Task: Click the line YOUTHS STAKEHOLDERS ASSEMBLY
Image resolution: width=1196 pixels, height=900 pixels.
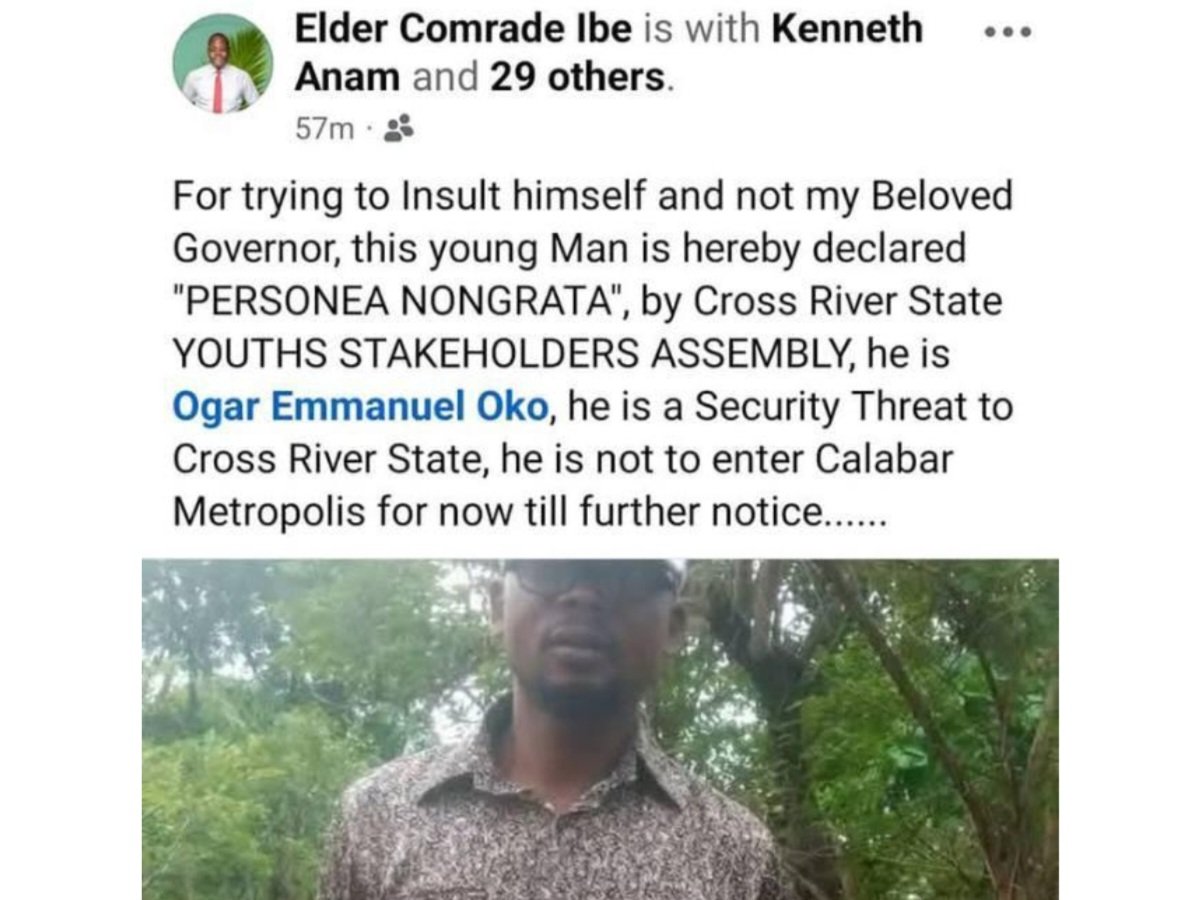Action: pyautogui.click(x=561, y=354)
